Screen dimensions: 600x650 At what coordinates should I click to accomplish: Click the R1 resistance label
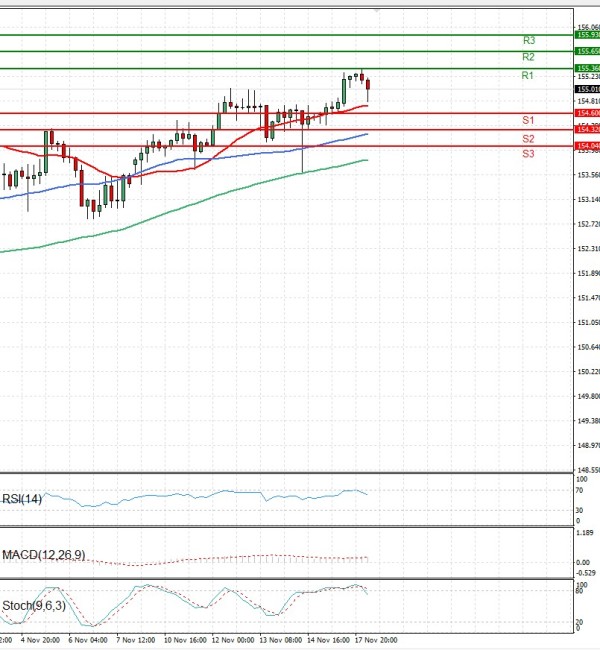pos(528,76)
